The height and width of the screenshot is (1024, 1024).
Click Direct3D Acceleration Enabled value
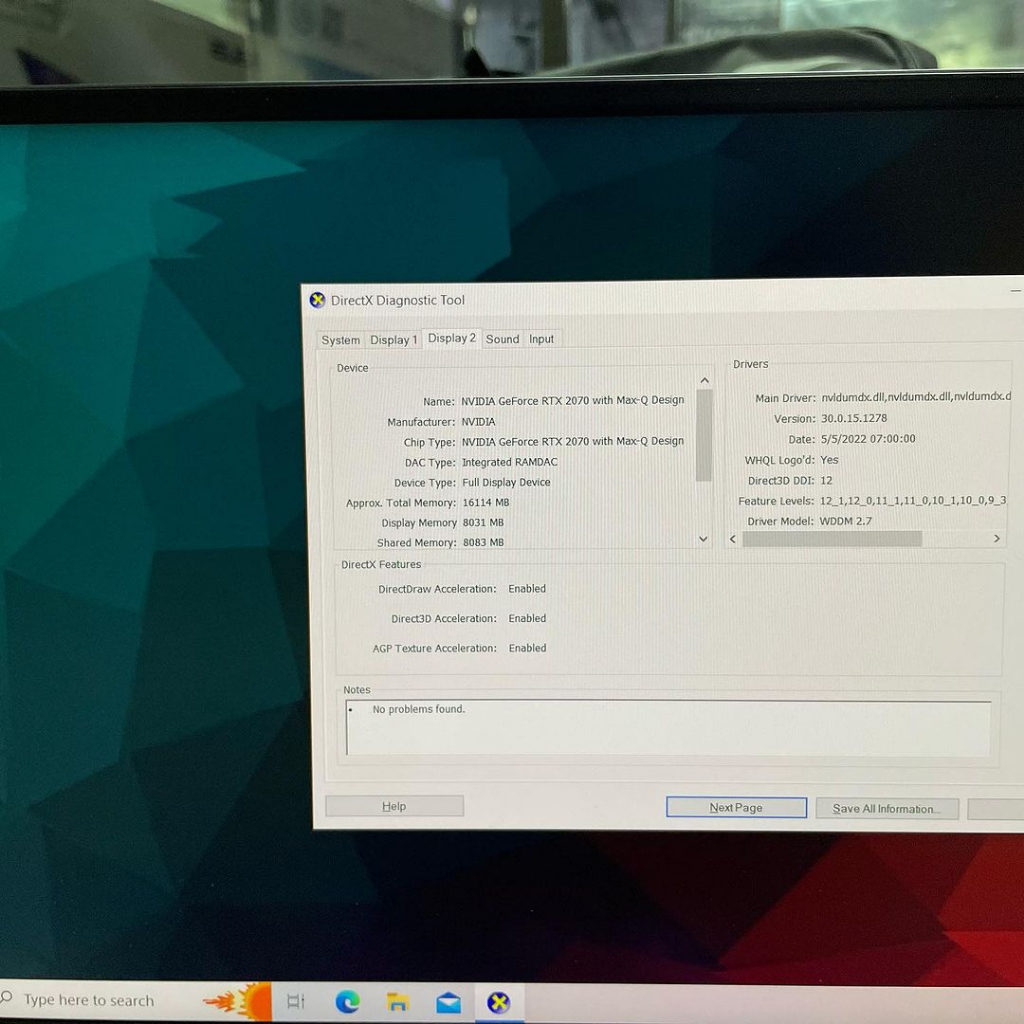coord(527,618)
